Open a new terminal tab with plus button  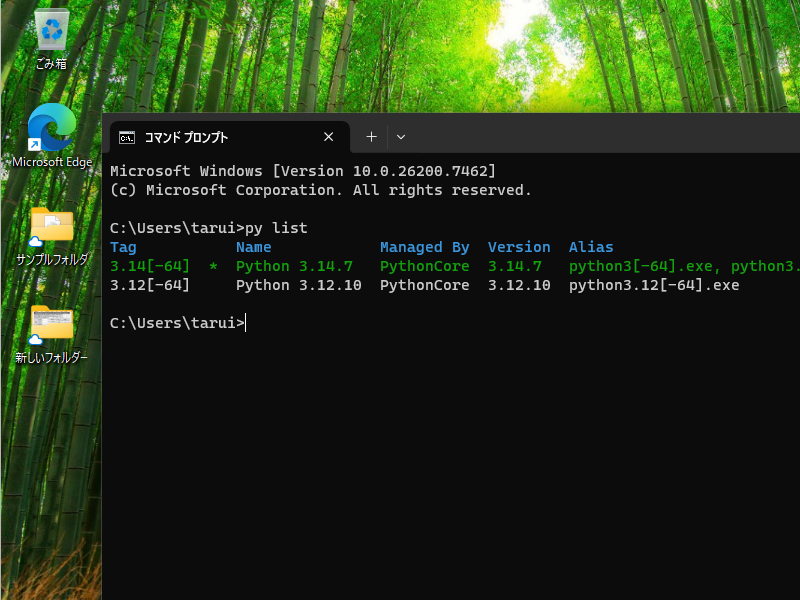[371, 137]
